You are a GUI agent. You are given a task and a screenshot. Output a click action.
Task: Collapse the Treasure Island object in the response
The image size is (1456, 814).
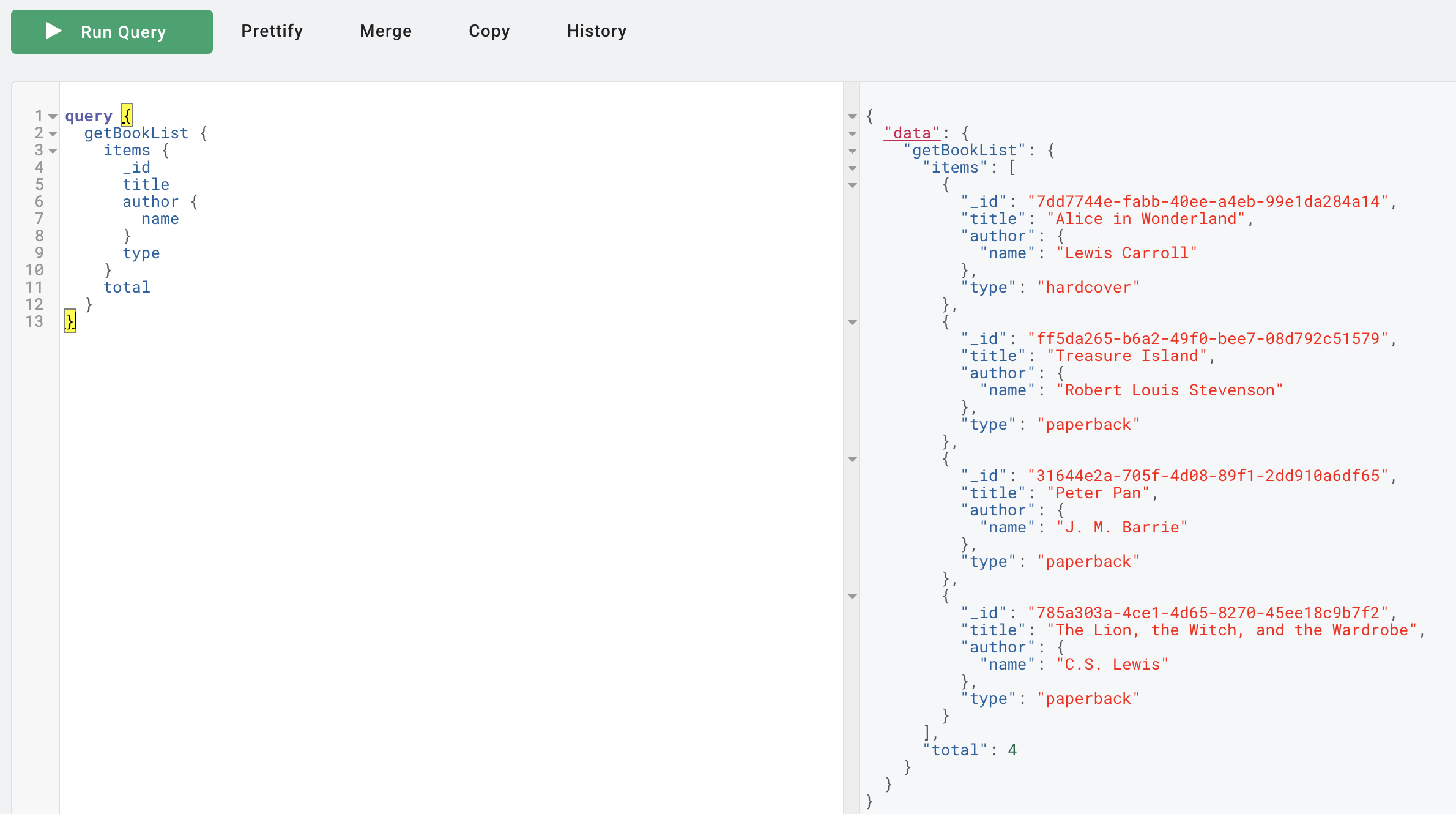coord(852,322)
